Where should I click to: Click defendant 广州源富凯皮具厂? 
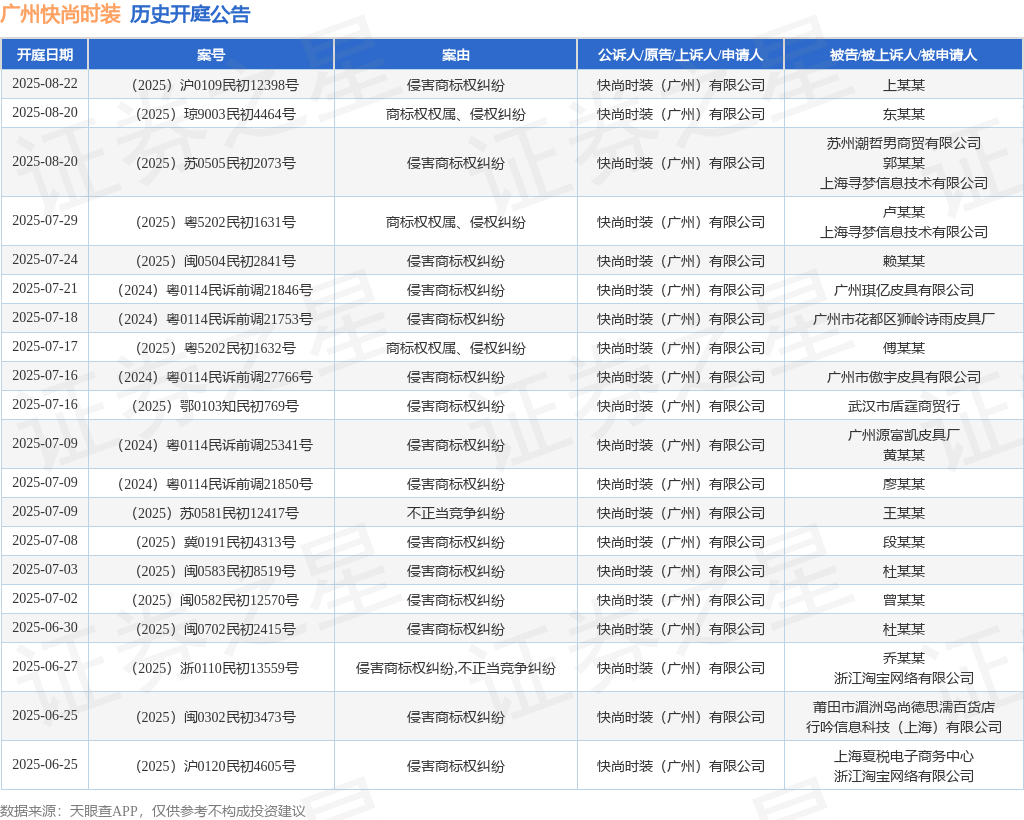tap(904, 435)
